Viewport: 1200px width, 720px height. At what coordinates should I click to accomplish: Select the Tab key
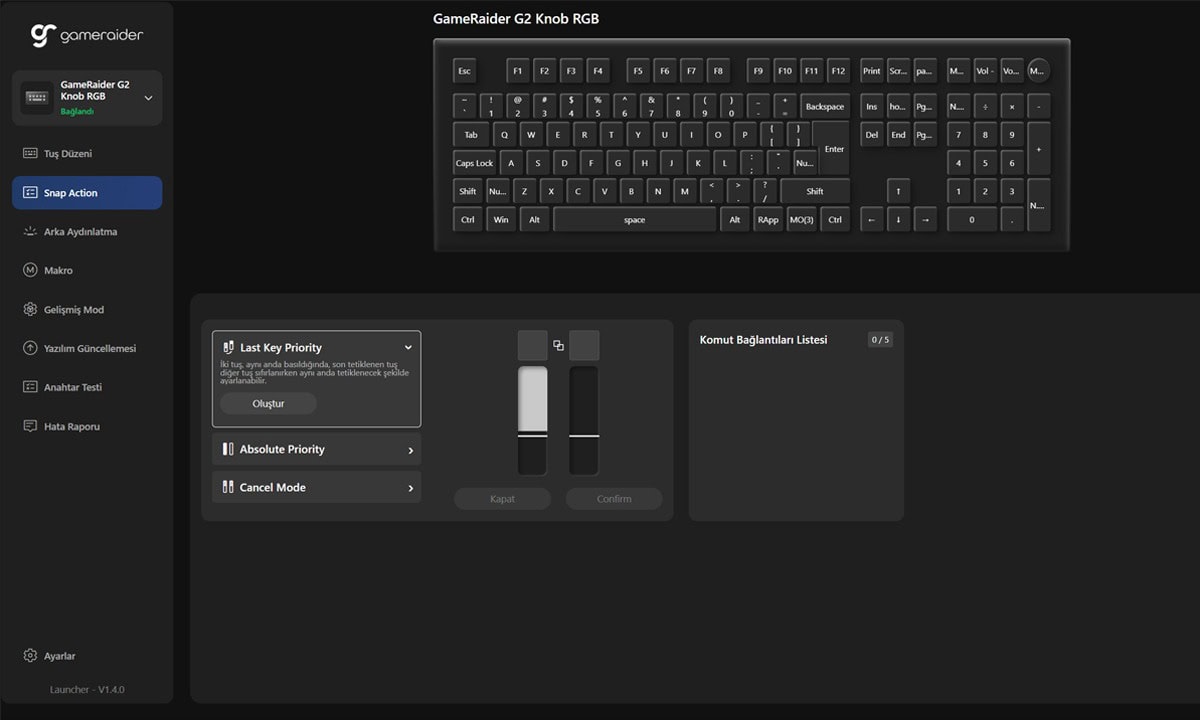pos(471,135)
